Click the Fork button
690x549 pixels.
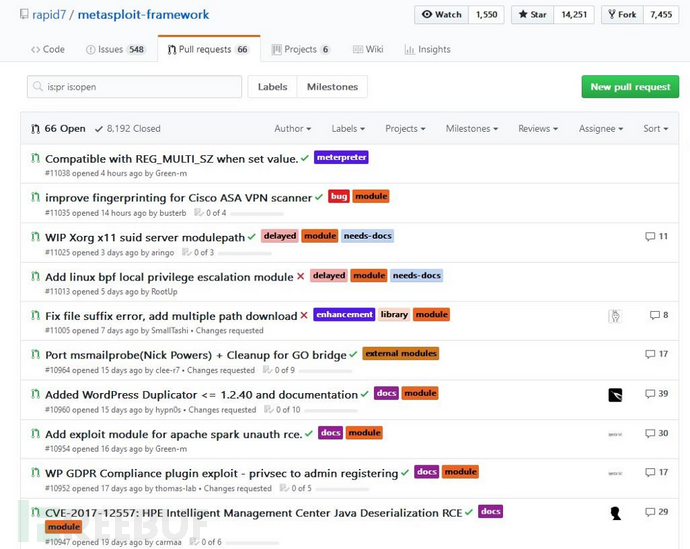click(x=622, y=15)
